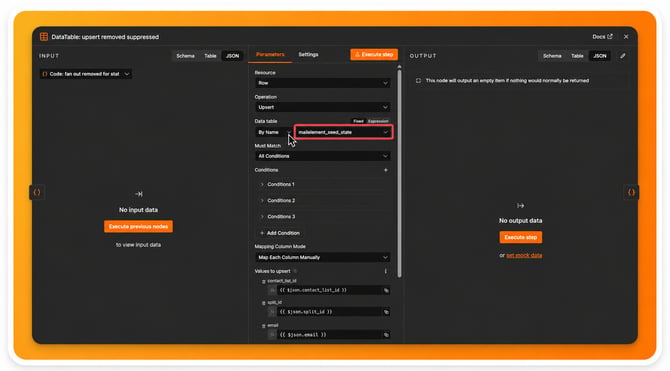Click the Execute step button in output panel

[520, 237]
